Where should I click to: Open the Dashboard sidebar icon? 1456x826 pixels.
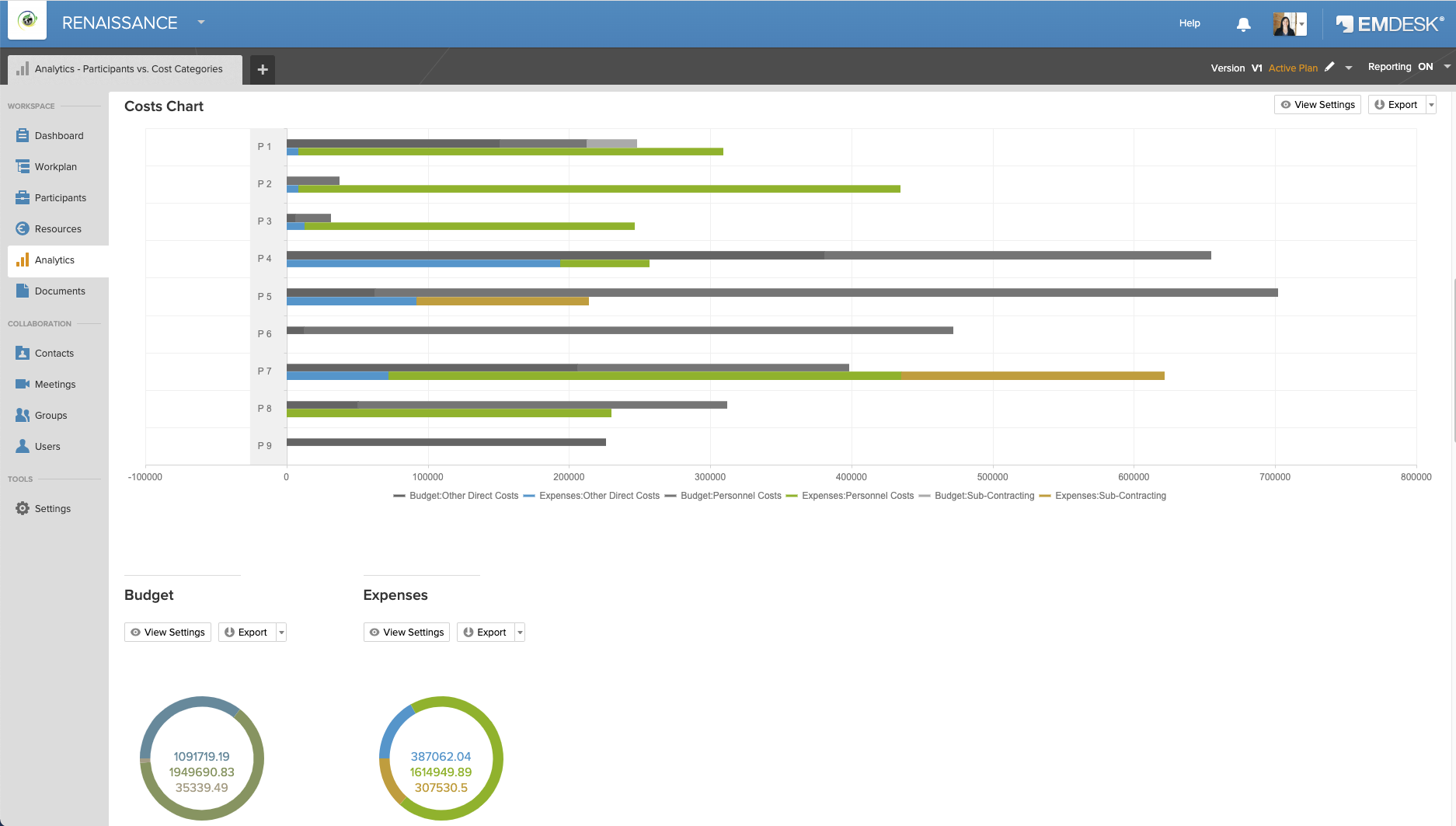(23, 135)
